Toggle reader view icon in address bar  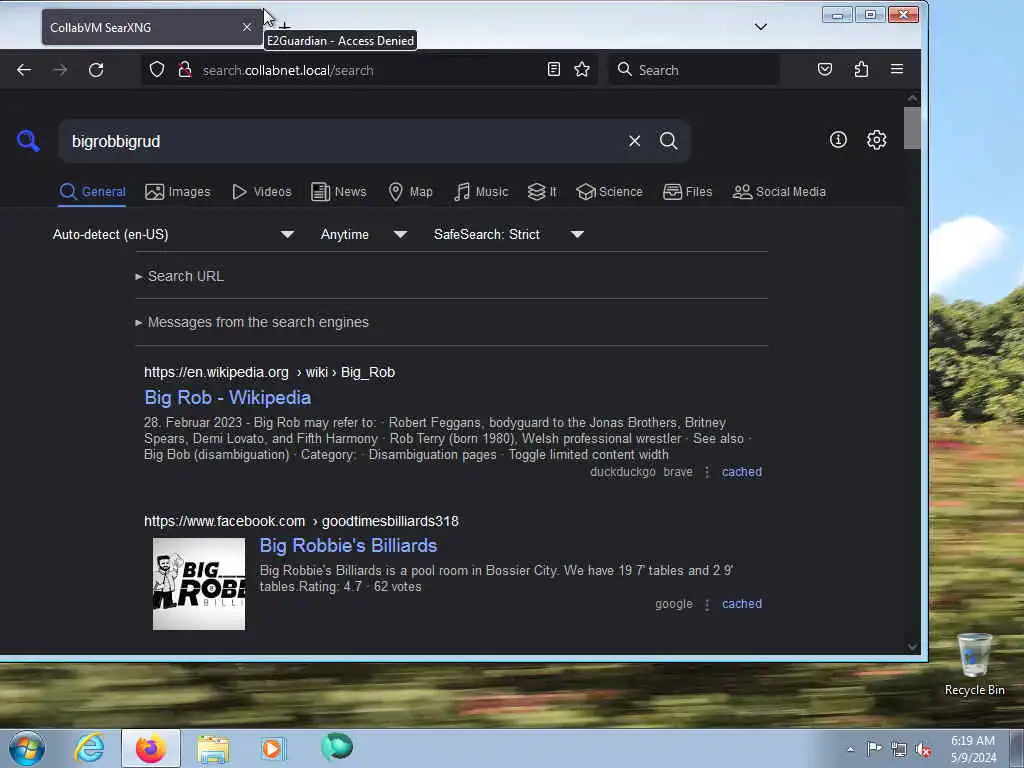point(554,69)
